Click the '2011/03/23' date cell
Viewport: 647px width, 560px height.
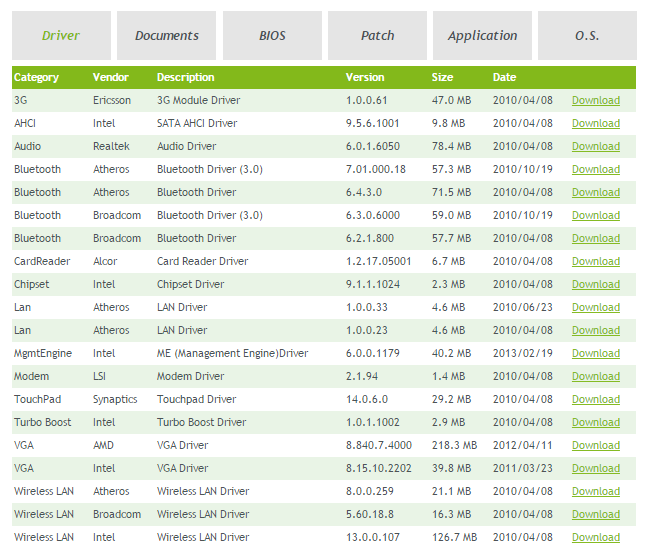coord(522,468)
